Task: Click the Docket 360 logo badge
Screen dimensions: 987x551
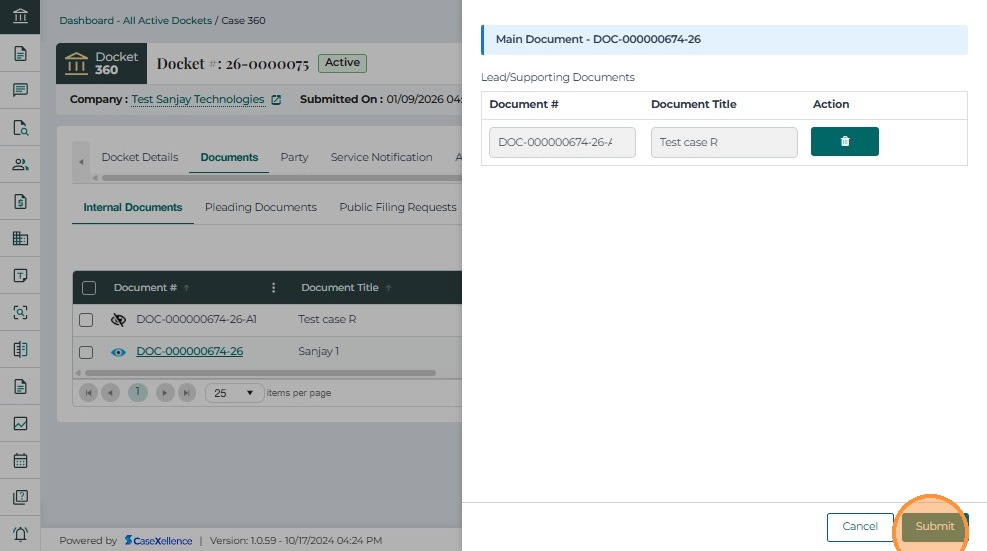Action: pyautogui.click(x=101, y=64)
